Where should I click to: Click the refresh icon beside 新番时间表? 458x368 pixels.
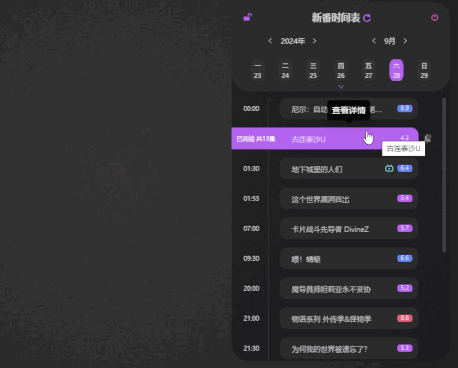(x=367, y=18)
